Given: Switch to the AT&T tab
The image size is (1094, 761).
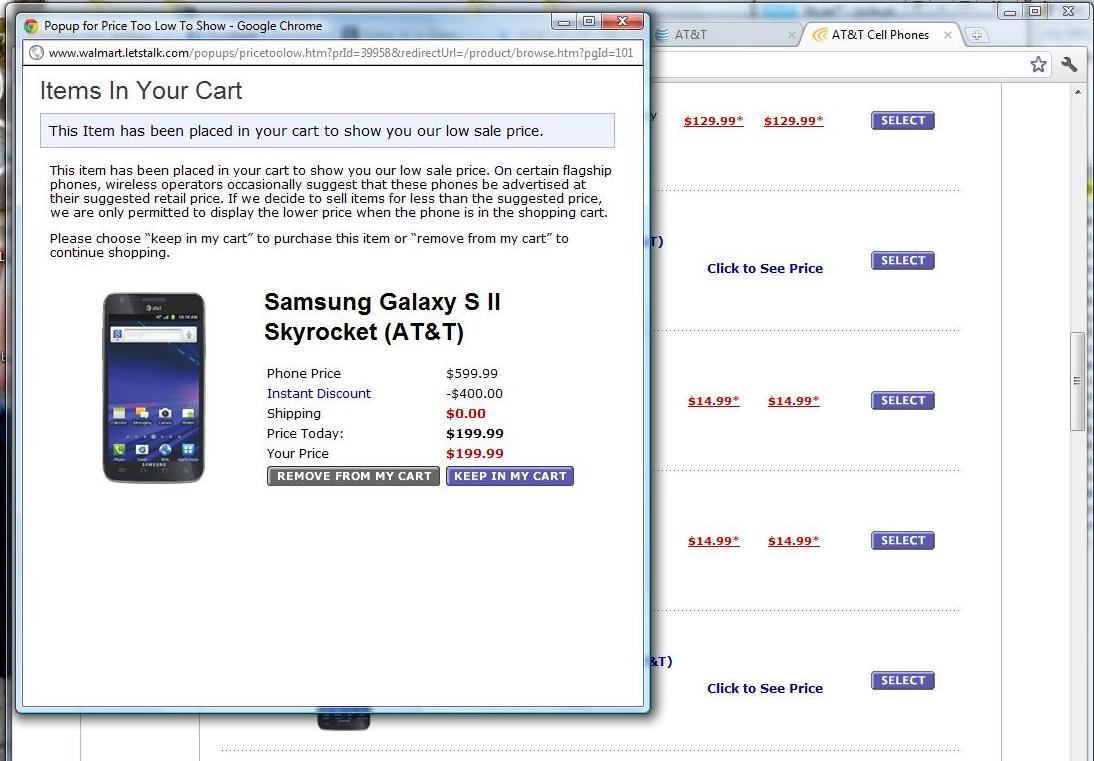Looking at the screenshot, I should 726,35.
